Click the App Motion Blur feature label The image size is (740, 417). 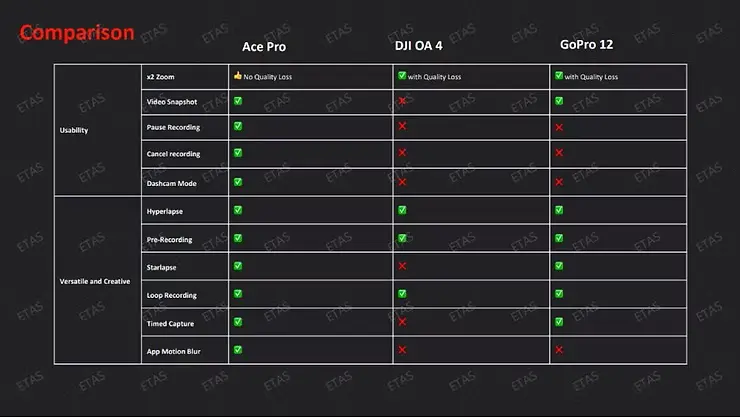172,351
